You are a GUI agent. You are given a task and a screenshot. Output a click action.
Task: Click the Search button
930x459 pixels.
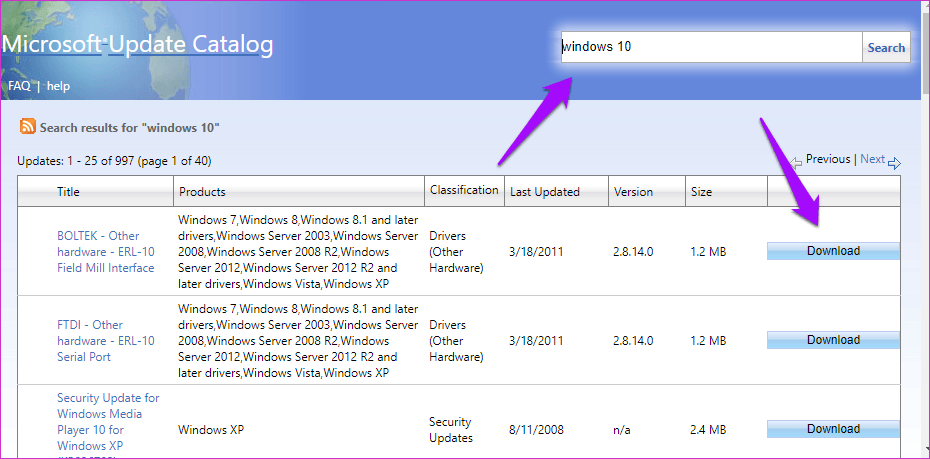(886, 47)
